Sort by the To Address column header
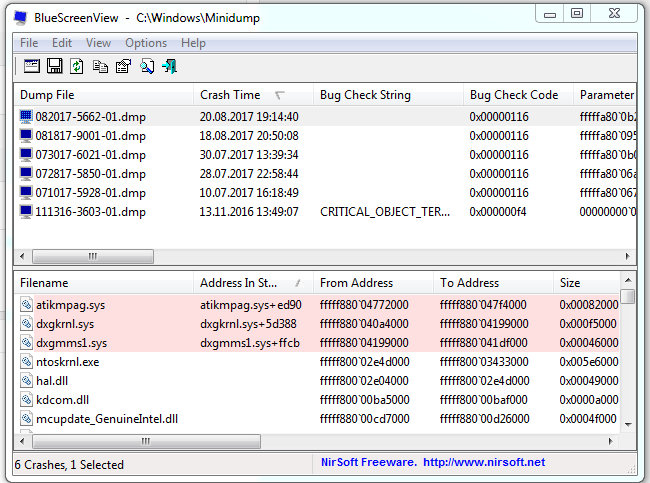 pos(493,283)
